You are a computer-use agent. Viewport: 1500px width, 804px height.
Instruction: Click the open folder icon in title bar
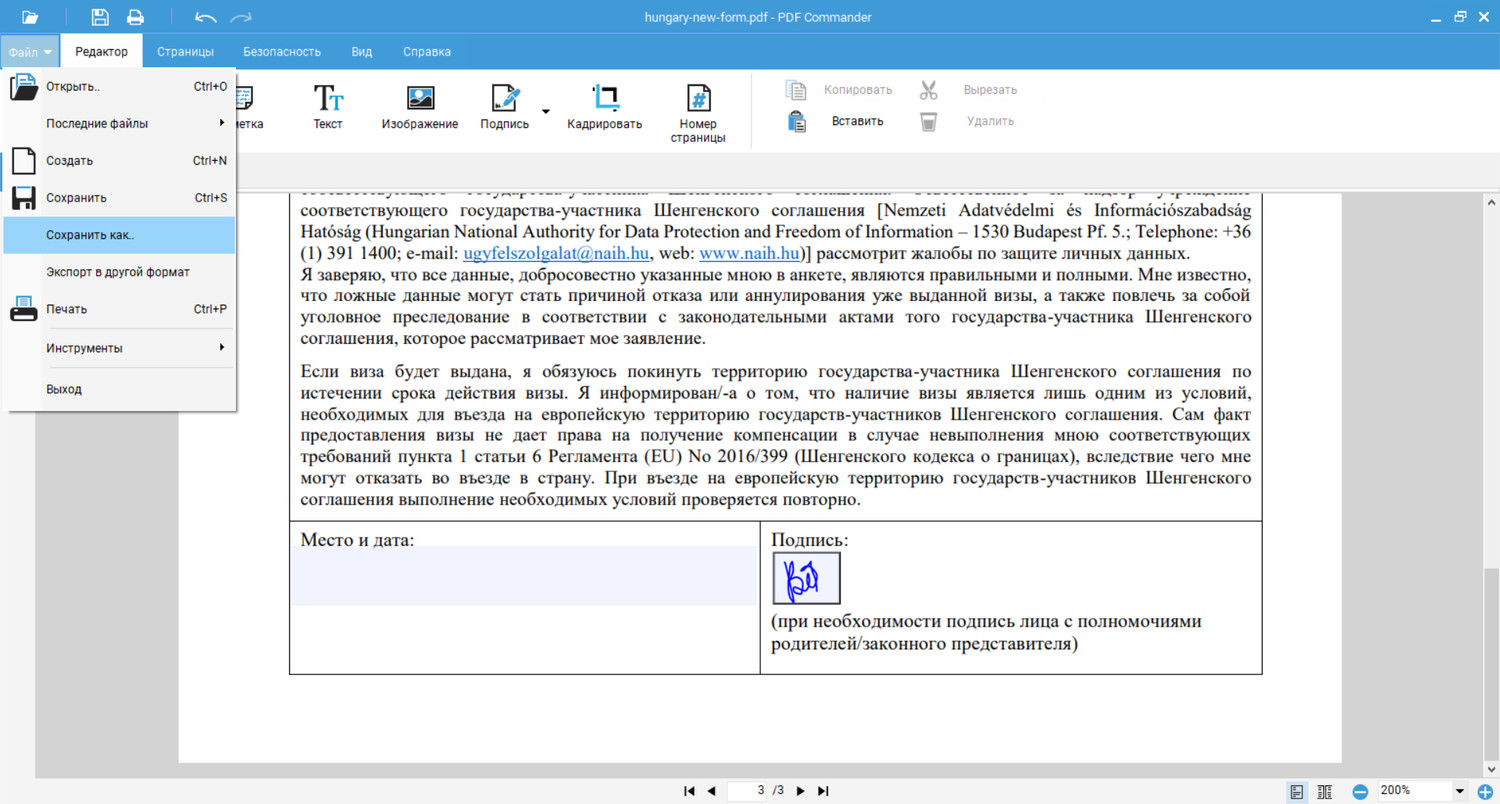point(30,17)
